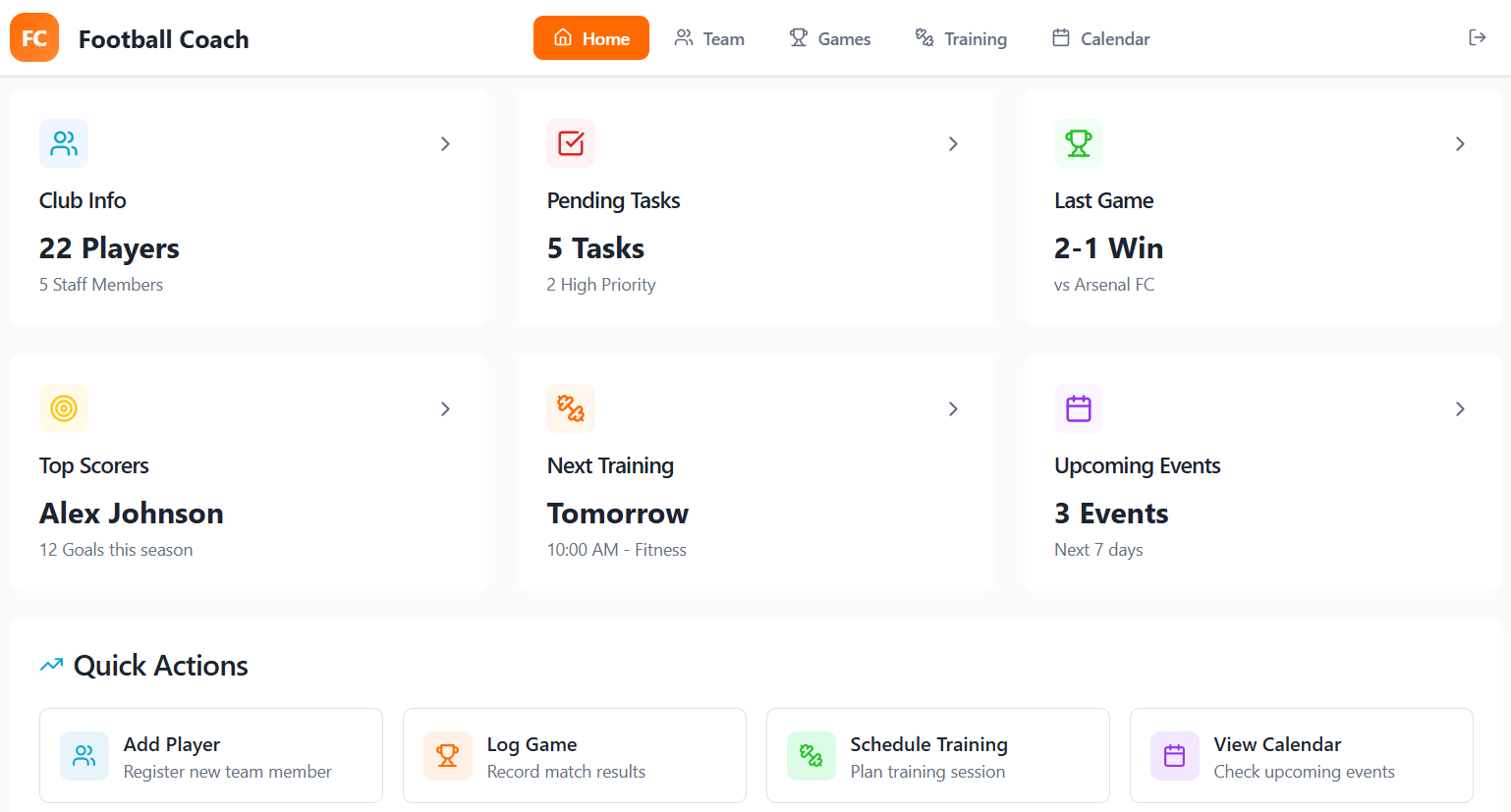
Task: Click the orange FC logo badge
Action: click(34, 37)
